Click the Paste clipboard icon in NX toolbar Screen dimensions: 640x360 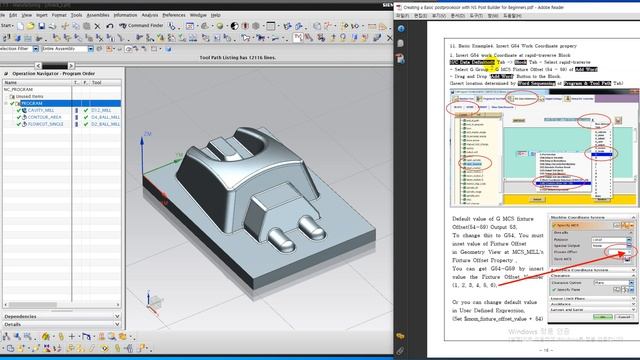87,26
